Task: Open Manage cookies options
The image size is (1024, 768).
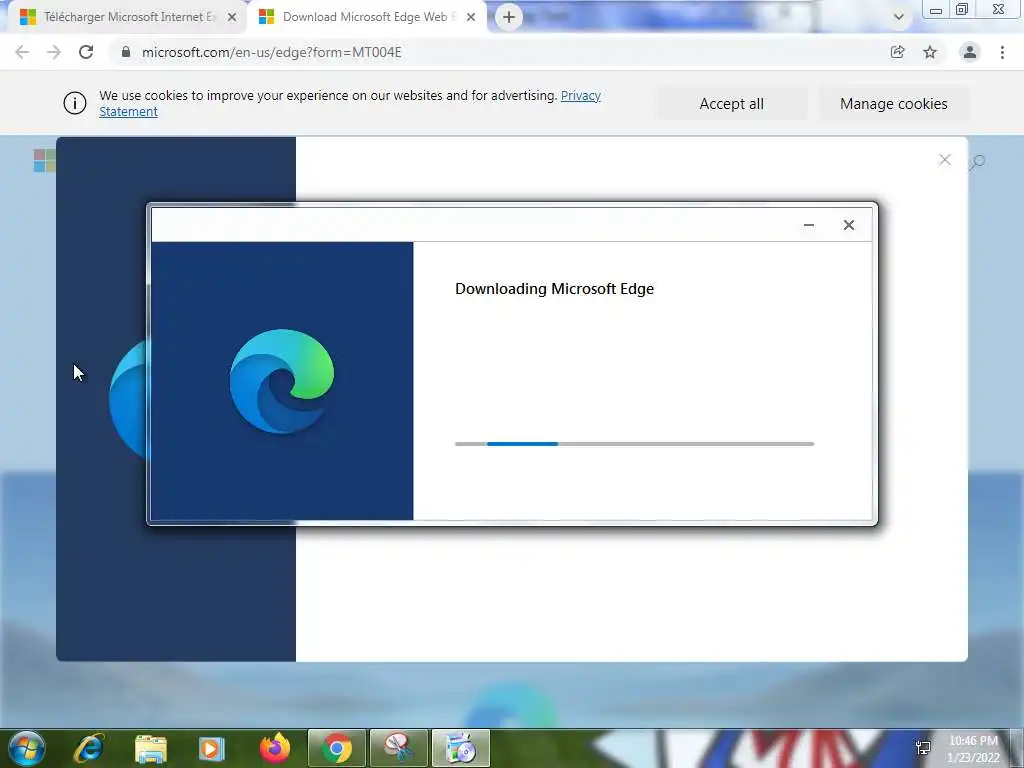Action: pyautogui.click(x=893, y=104)
